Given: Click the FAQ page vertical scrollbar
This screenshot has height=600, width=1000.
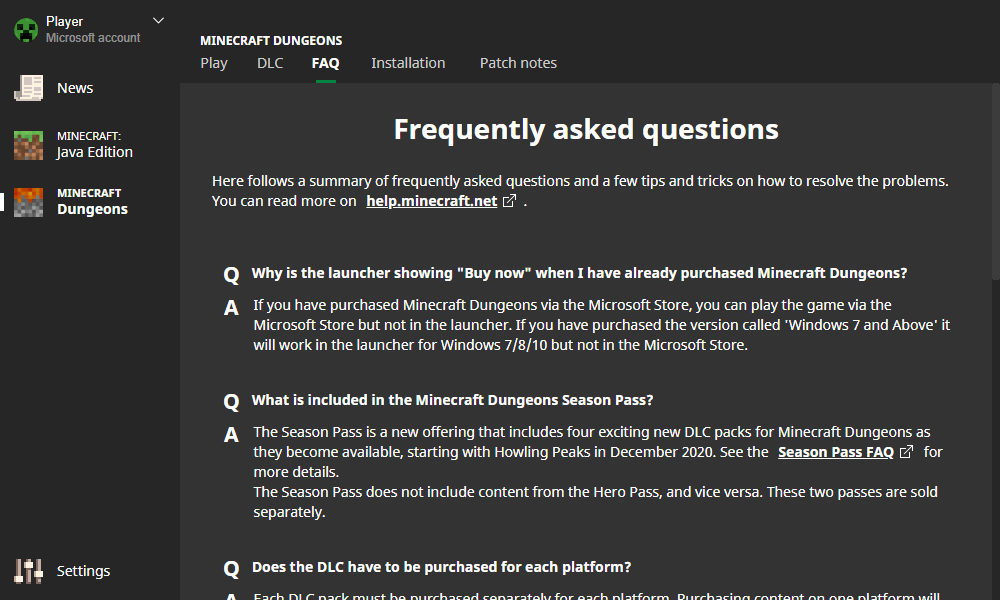Looking at the screenshot, I should pyautogui.click(x=996, y=182).
